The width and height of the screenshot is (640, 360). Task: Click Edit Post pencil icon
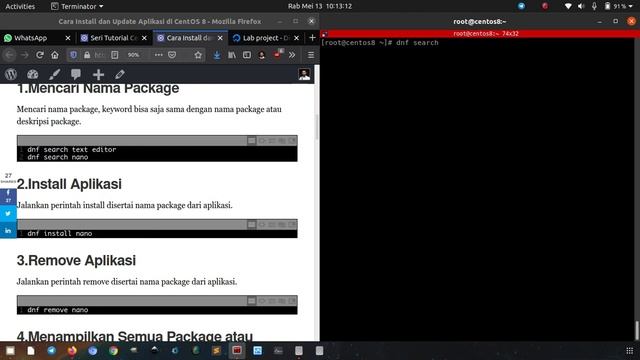click(120, 74)
